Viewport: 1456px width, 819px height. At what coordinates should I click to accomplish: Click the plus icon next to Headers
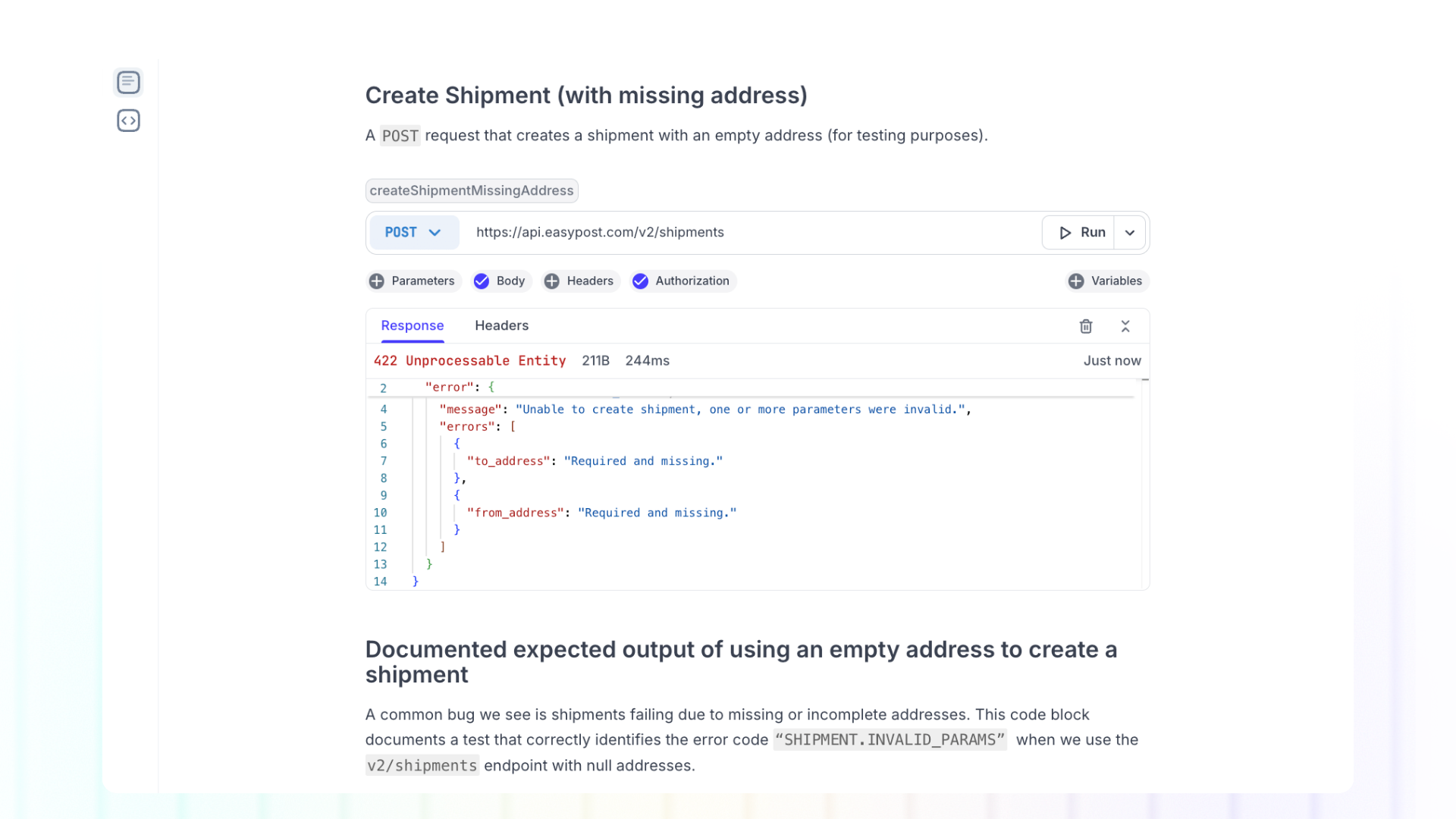point(552,281)
